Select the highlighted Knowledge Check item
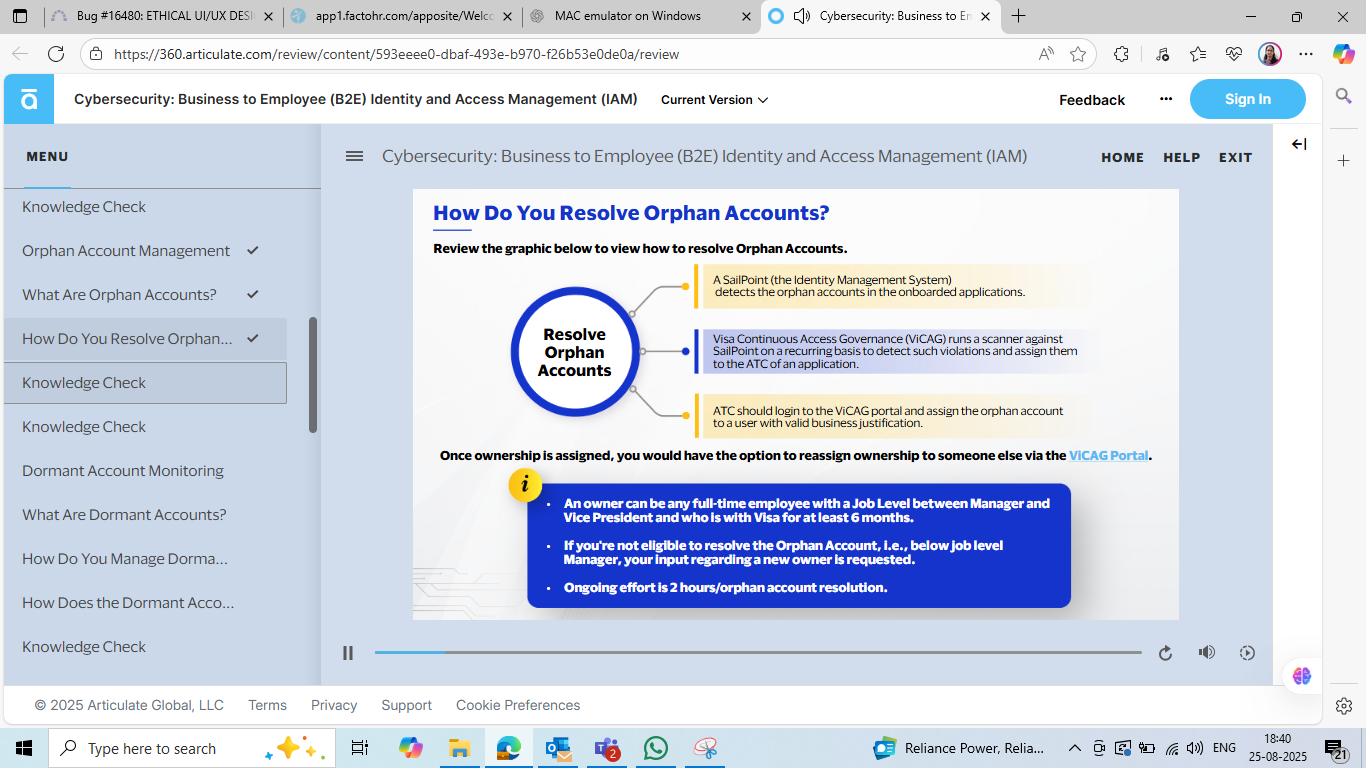 [x=145, y=383]
